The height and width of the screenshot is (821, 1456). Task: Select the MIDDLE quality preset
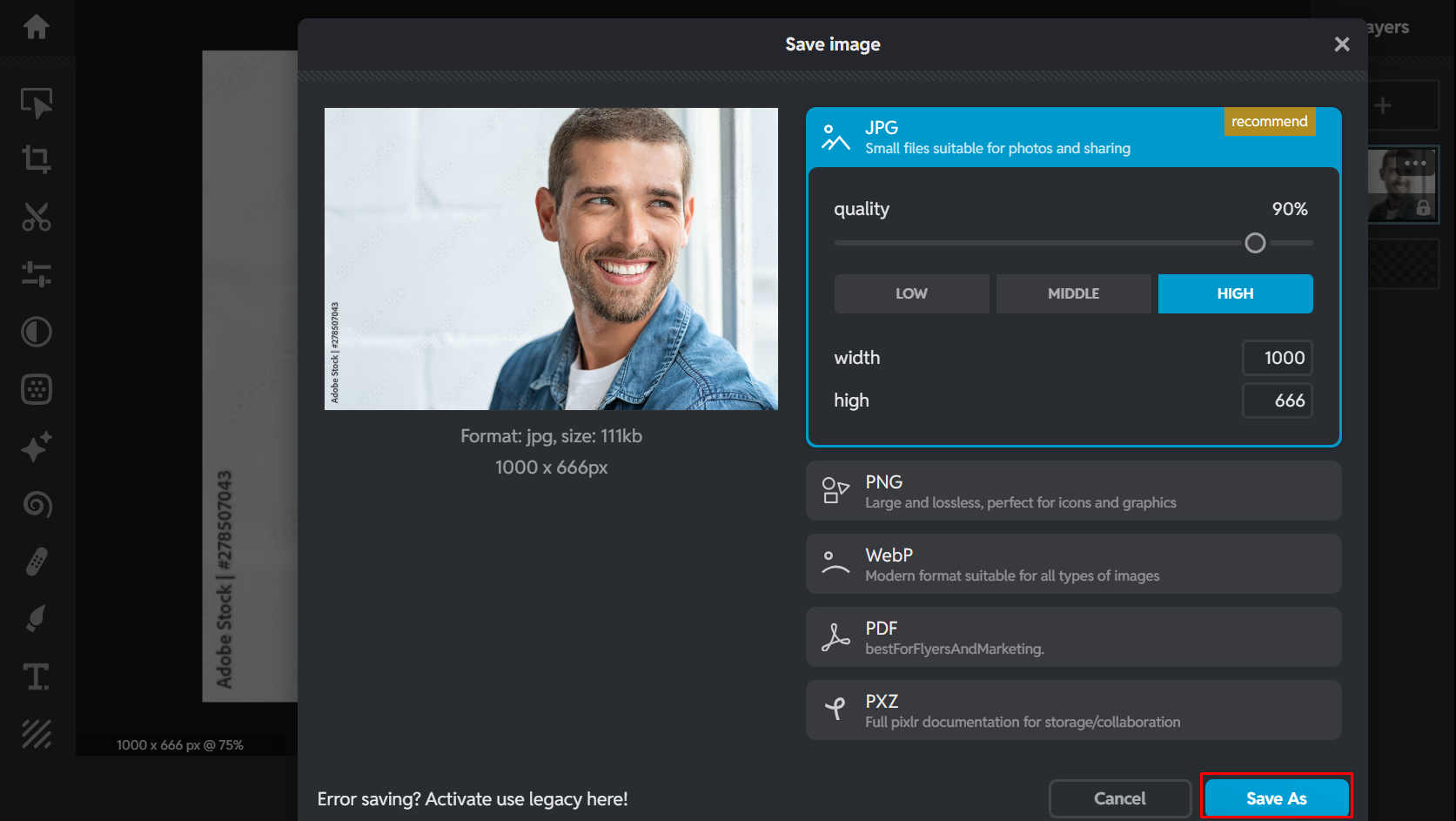pyautogui.click(x=1073, y=293)
